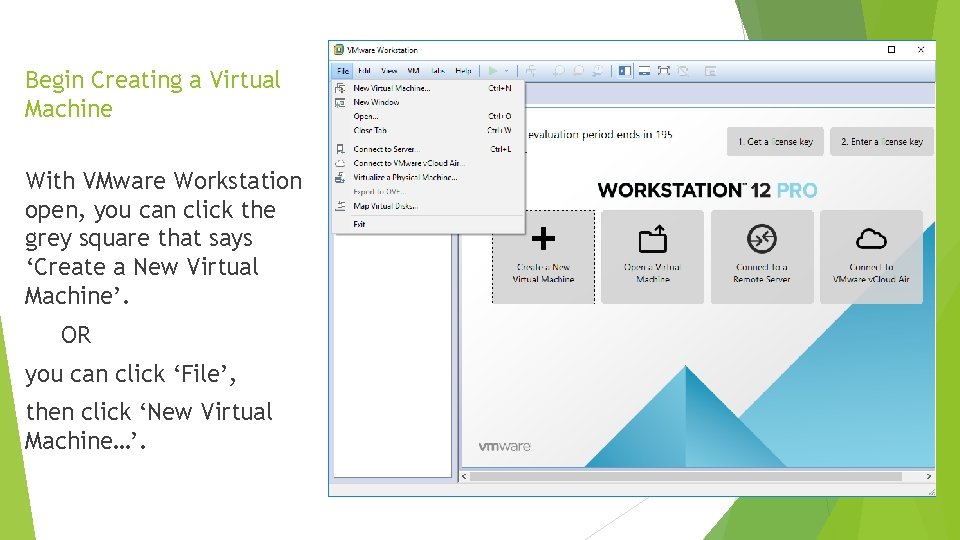Click the Send Ctrl+Alt+Del toolbar icon
Viewport: 960px width, 540px height.
530,71
